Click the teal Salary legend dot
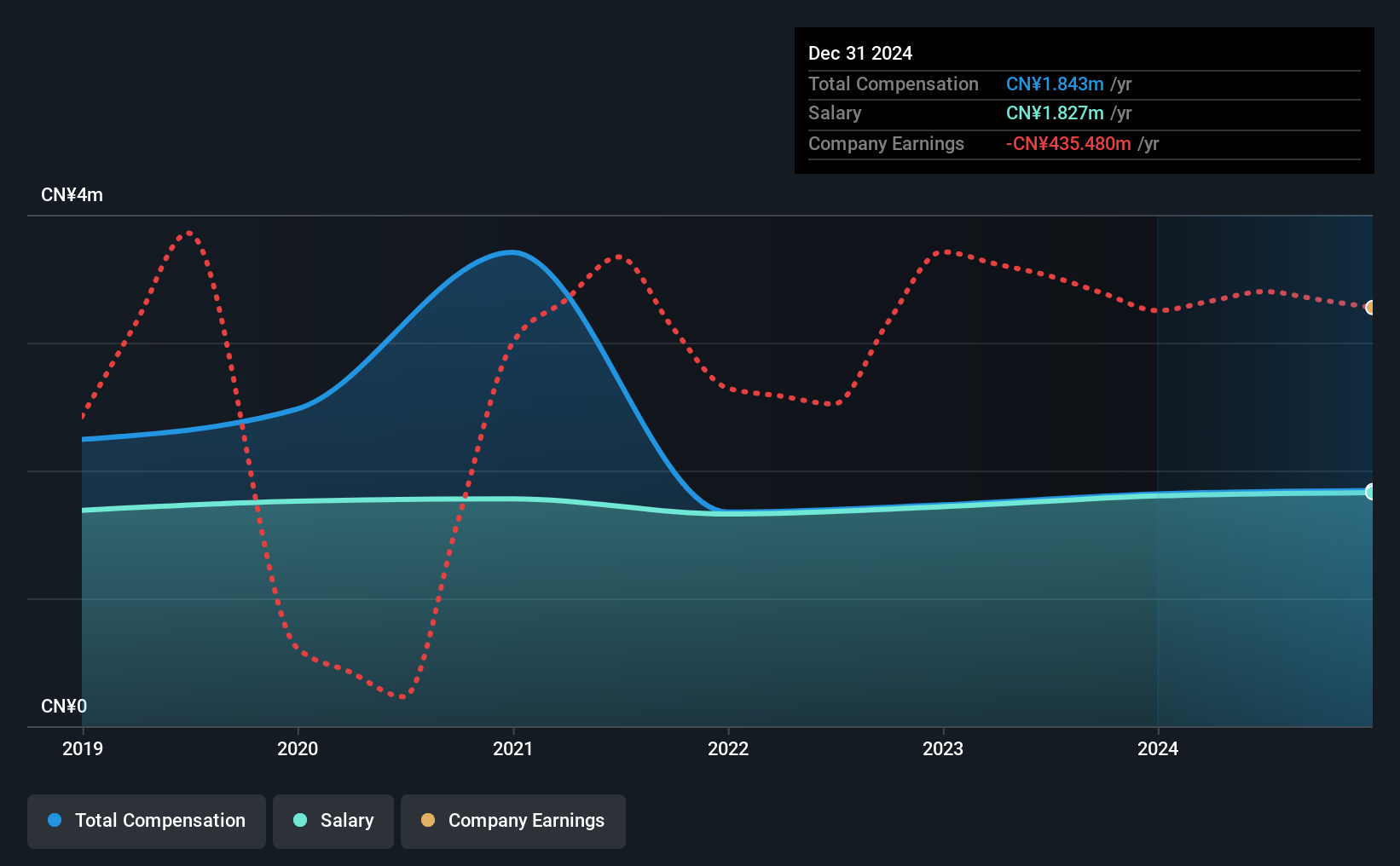Screen dimensions: 1400x866 coord(300,820)
